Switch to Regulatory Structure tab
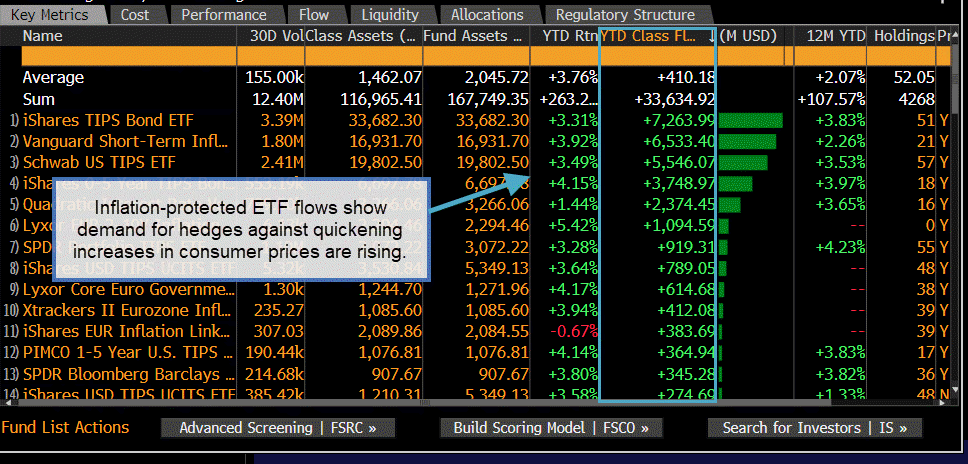This screenshot has width=968, height=464. coord(624,15)
